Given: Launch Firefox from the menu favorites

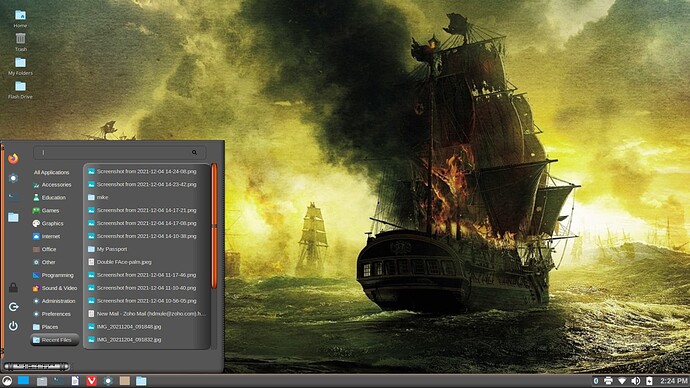Looking at the screenshot, I should tap(13, 158).
